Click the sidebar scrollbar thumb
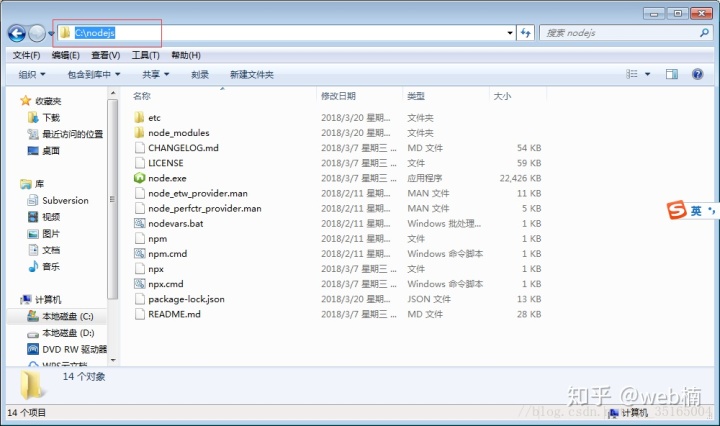 pos(113,199)
